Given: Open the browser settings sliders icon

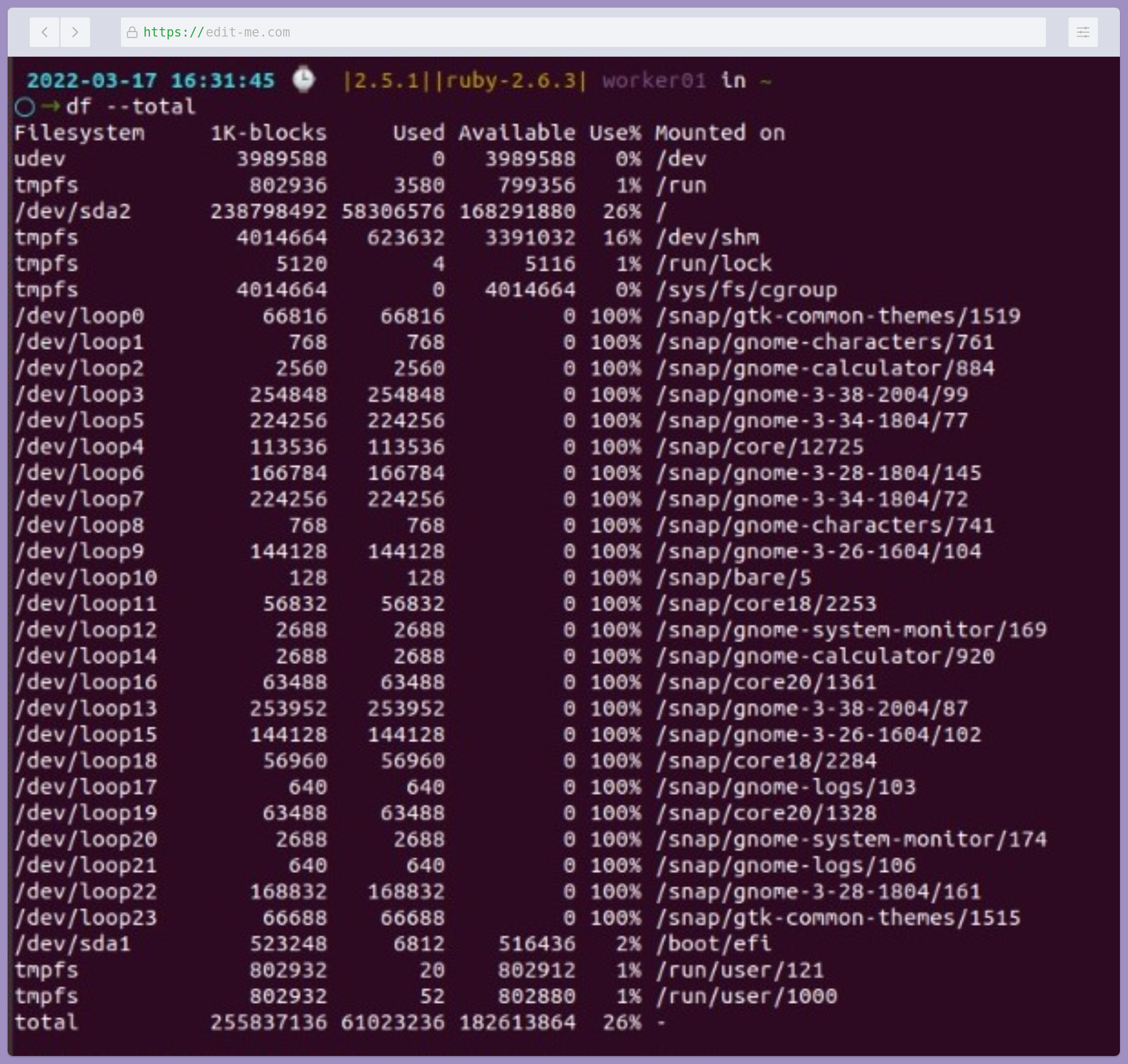Looking at the screenshot, I should coord(1083,32).
